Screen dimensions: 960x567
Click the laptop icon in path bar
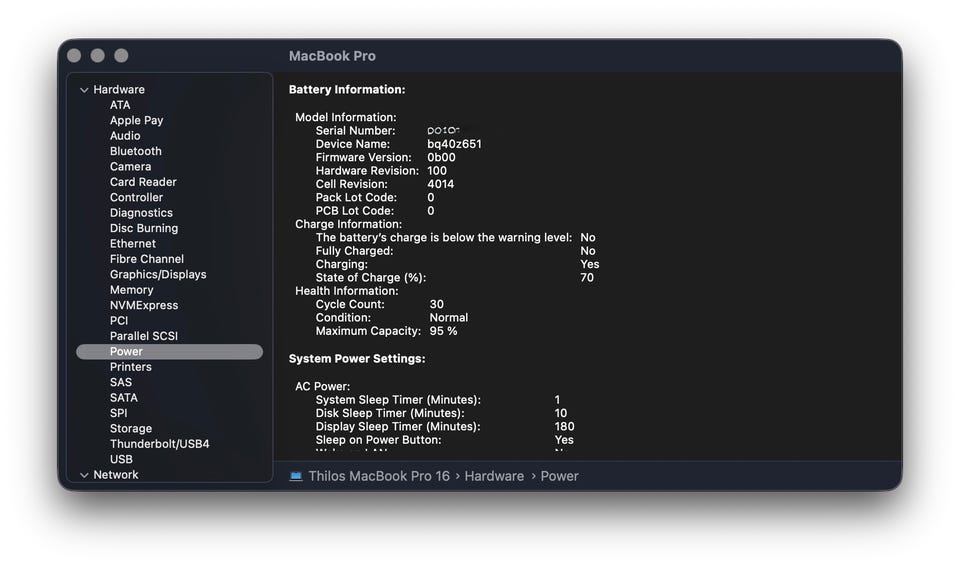[x=296, y=476]
